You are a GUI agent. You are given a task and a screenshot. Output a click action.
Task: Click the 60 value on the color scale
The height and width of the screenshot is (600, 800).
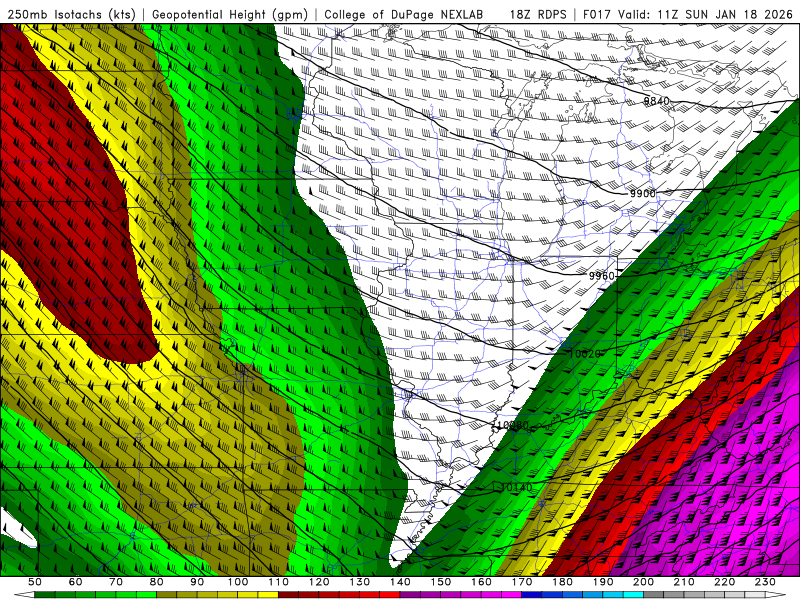click(x=75, y=582)
